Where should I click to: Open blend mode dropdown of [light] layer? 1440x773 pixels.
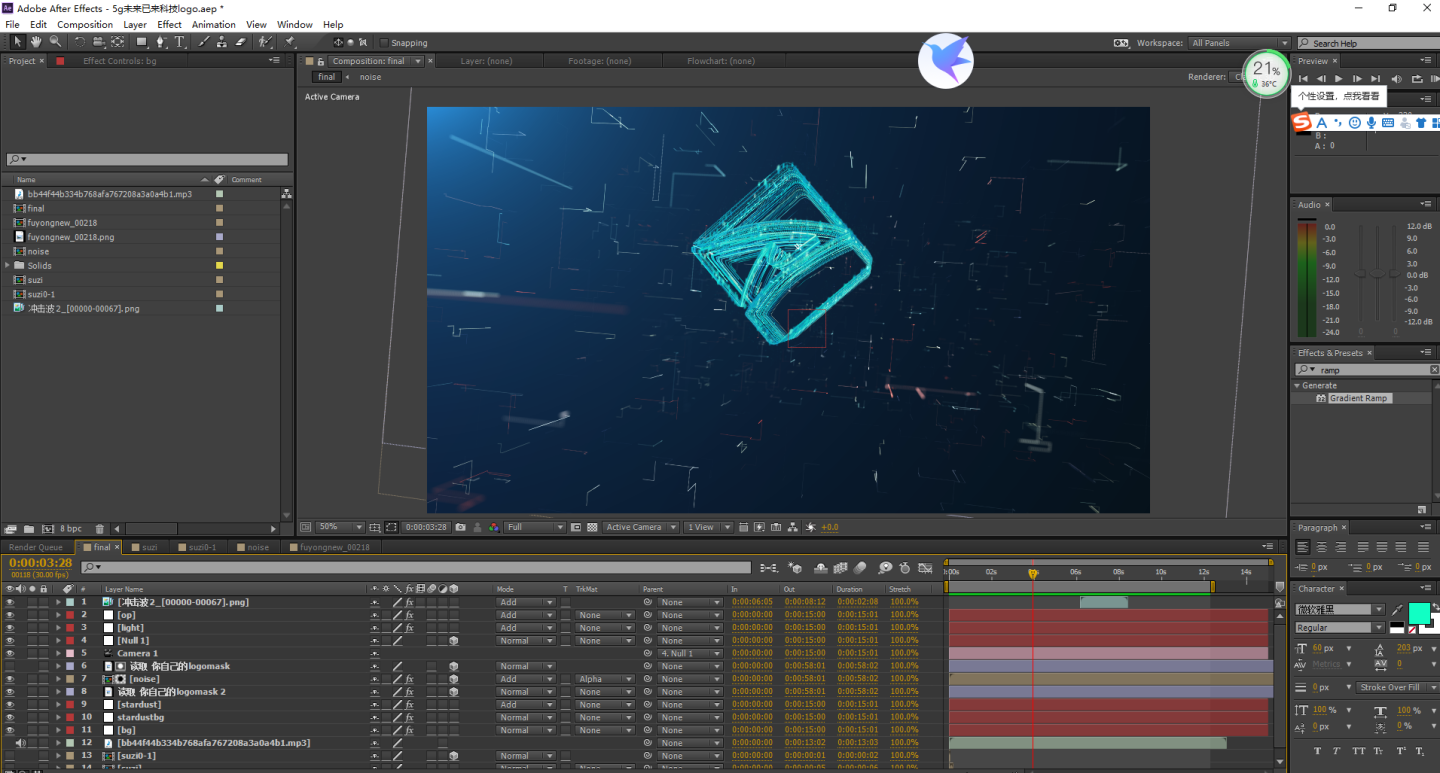pyautogui.click(x=526, y=628)
